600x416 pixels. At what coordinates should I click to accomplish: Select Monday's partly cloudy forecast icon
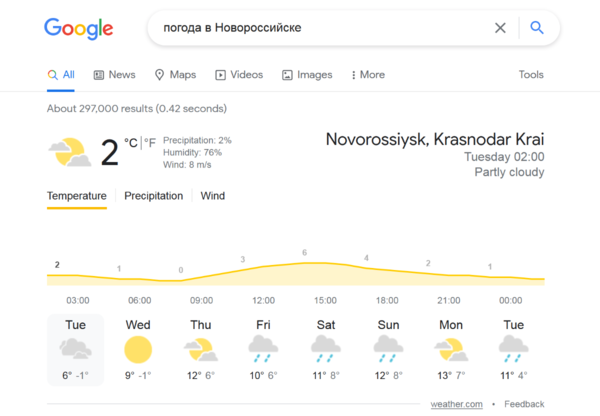pyautogui.click(x=450, y=349)
